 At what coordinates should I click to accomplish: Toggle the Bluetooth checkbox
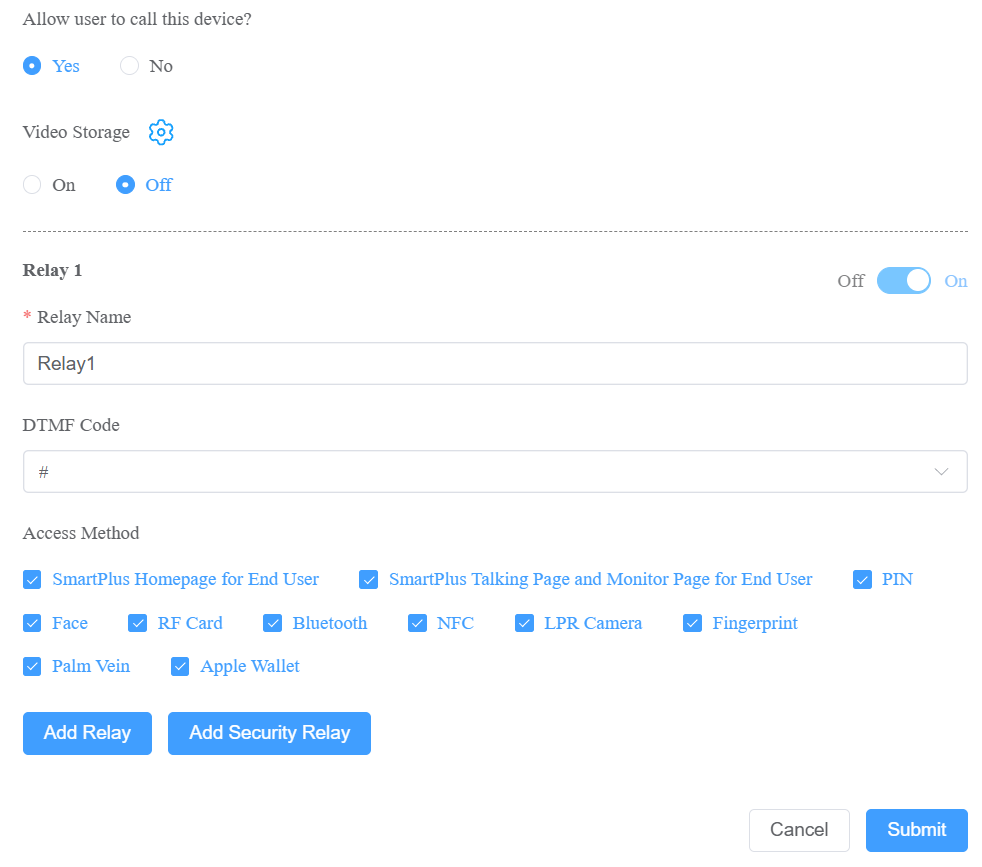pyautogui.click(x=272, y=623)
